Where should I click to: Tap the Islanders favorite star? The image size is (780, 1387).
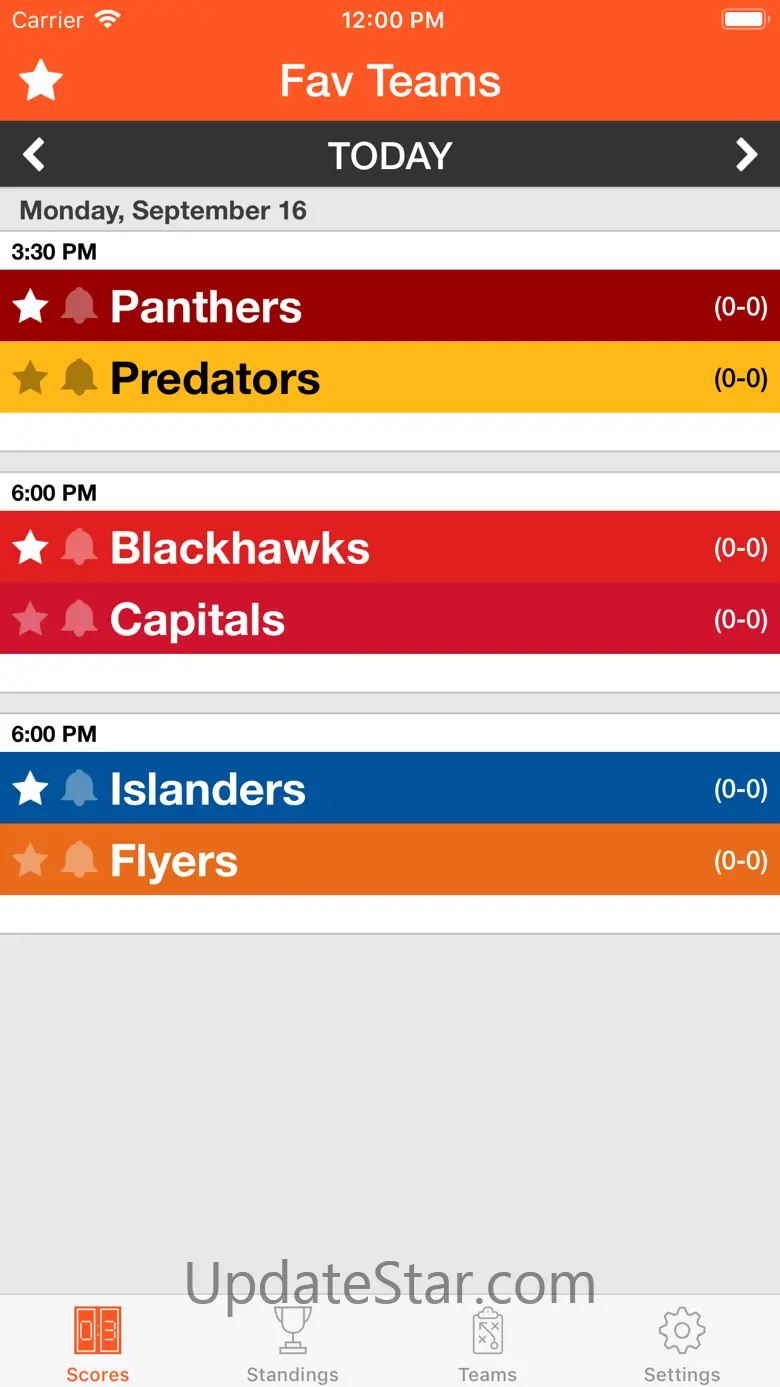(31, 789)
